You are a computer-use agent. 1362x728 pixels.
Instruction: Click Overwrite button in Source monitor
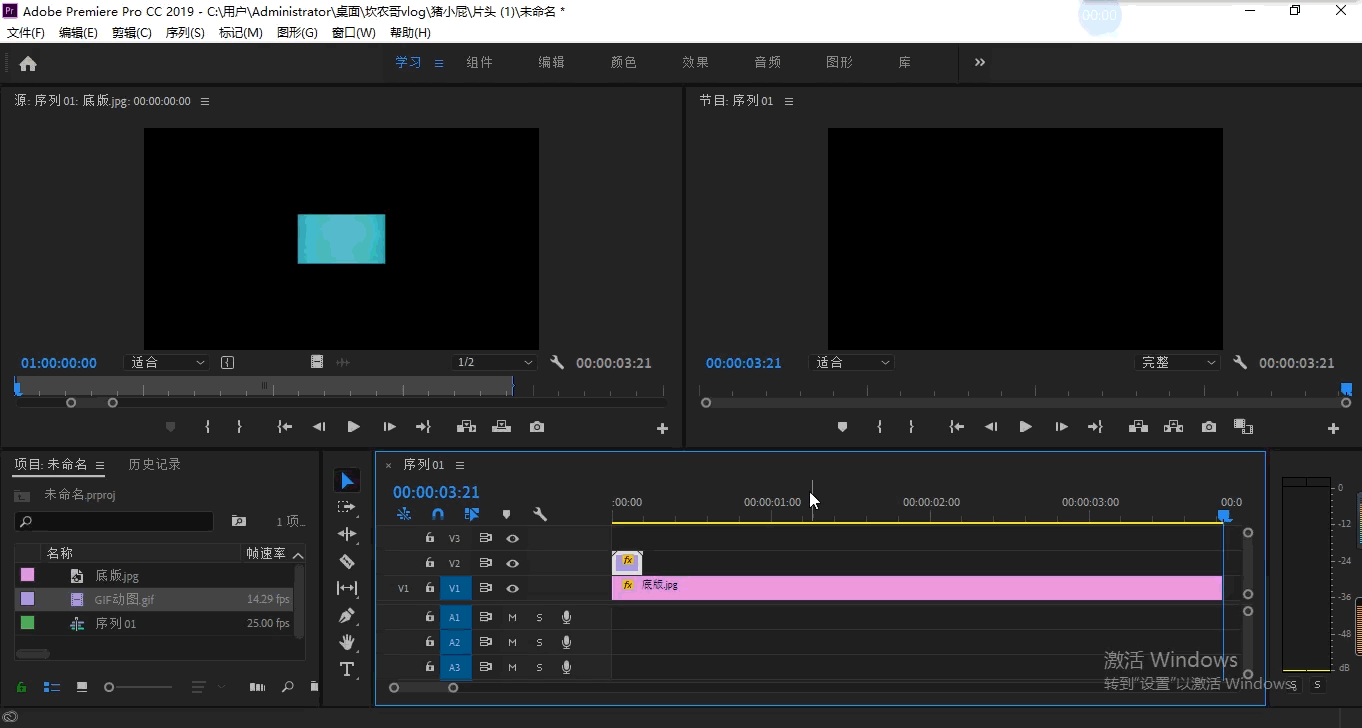pos(501,427)
